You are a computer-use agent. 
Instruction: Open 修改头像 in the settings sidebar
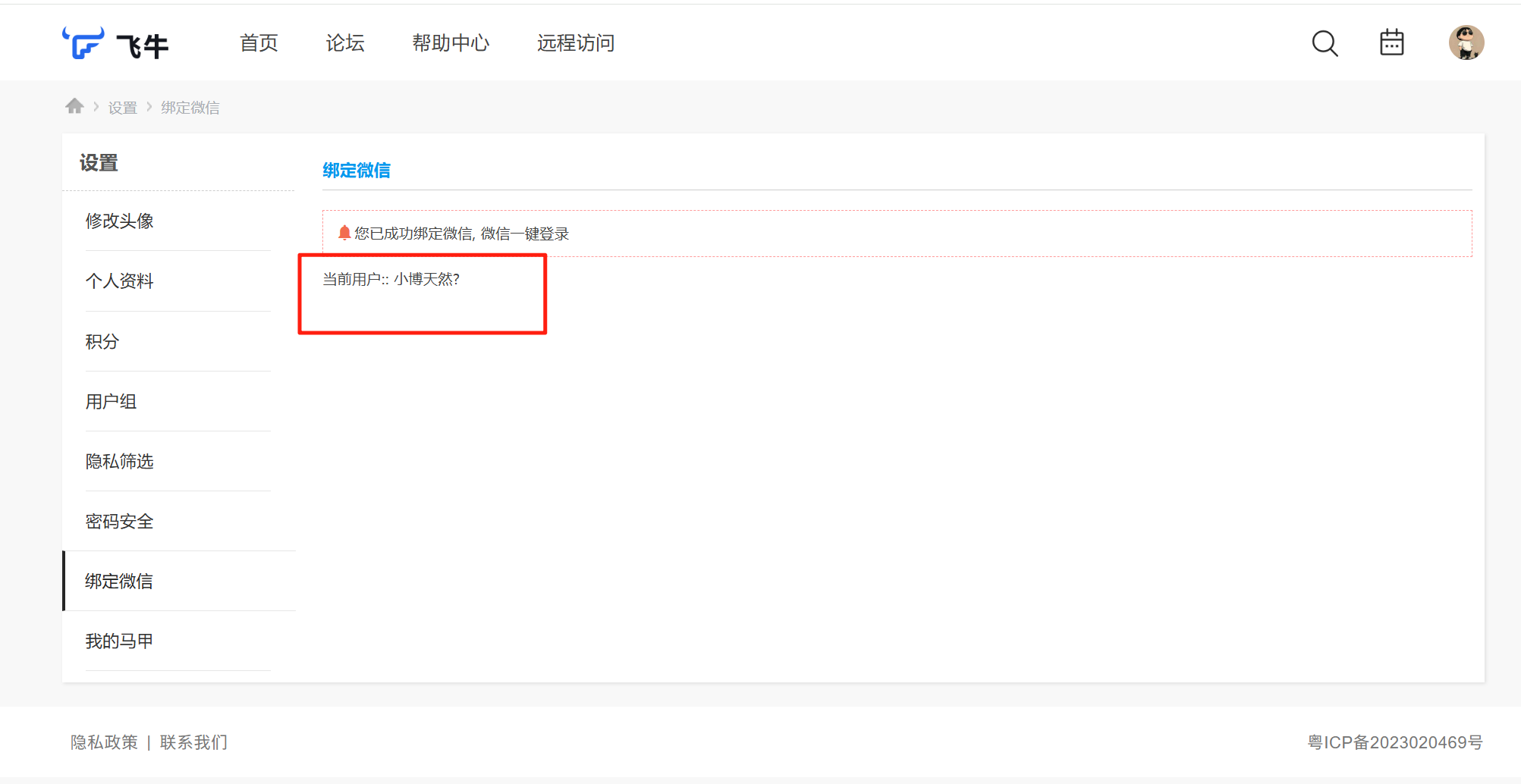coord(178,221)
